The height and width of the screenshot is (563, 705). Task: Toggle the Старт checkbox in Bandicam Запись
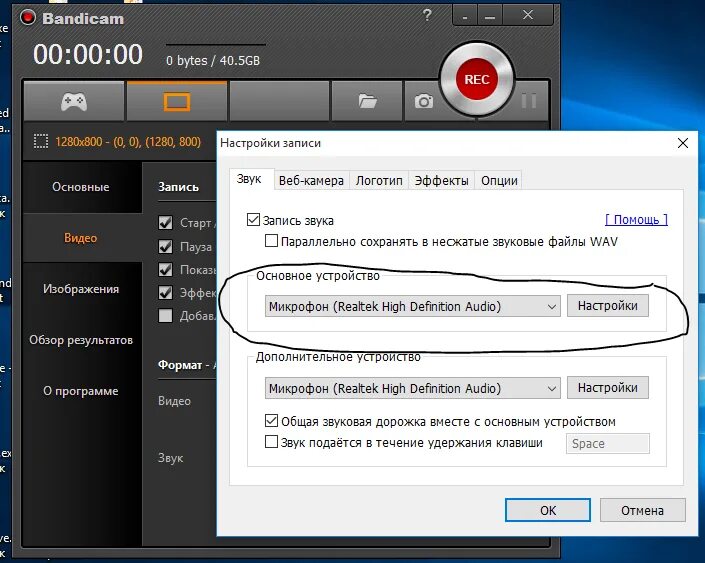pos(165,223)
